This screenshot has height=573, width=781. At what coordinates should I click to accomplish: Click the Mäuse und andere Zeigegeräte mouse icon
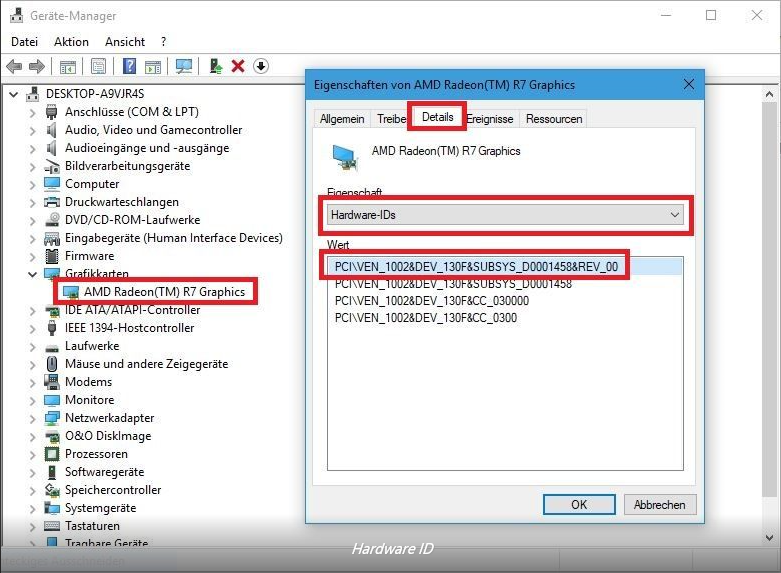click(x=52, y=364)
